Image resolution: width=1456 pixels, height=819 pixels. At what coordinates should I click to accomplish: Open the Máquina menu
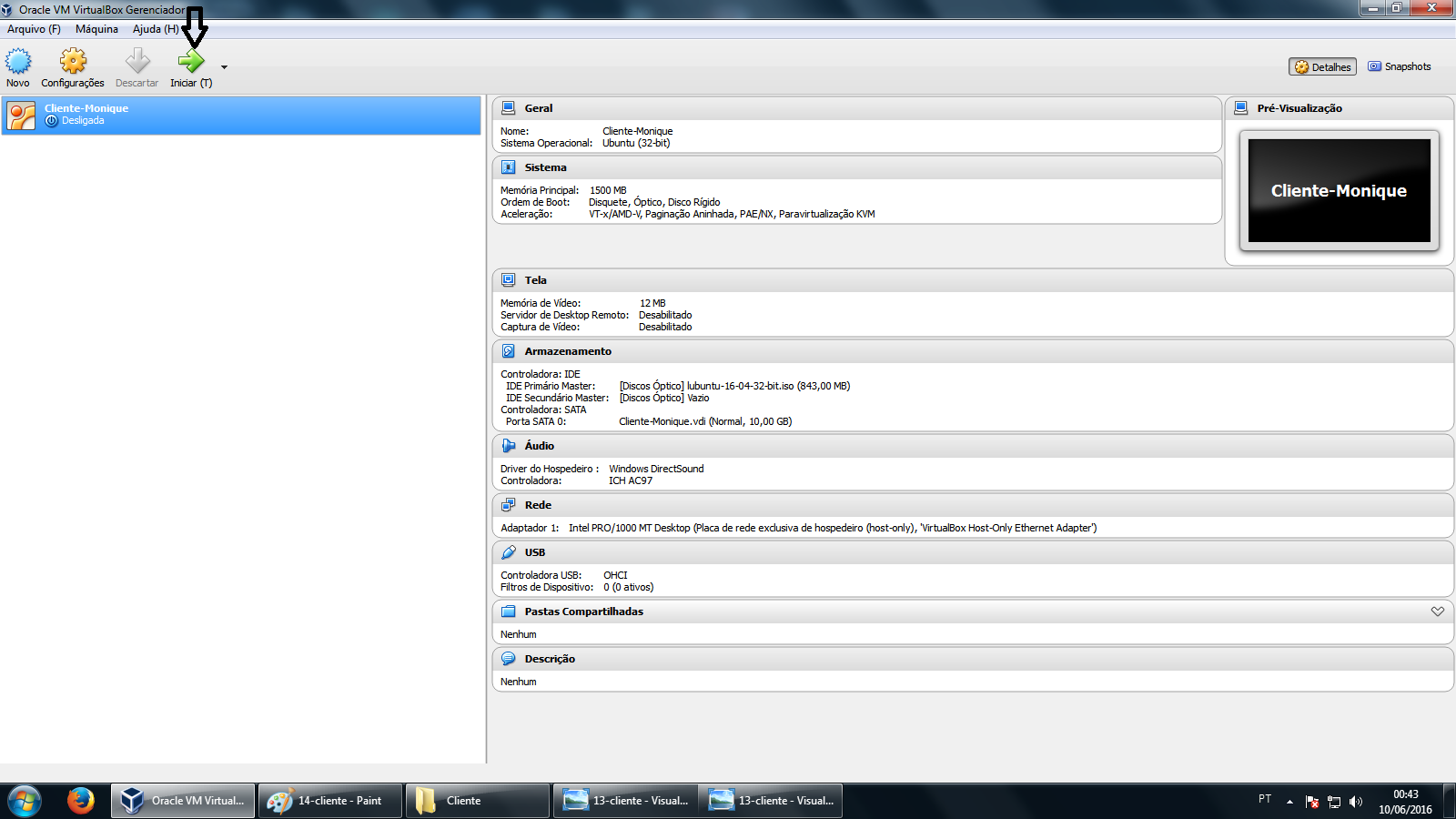[96, 29]
